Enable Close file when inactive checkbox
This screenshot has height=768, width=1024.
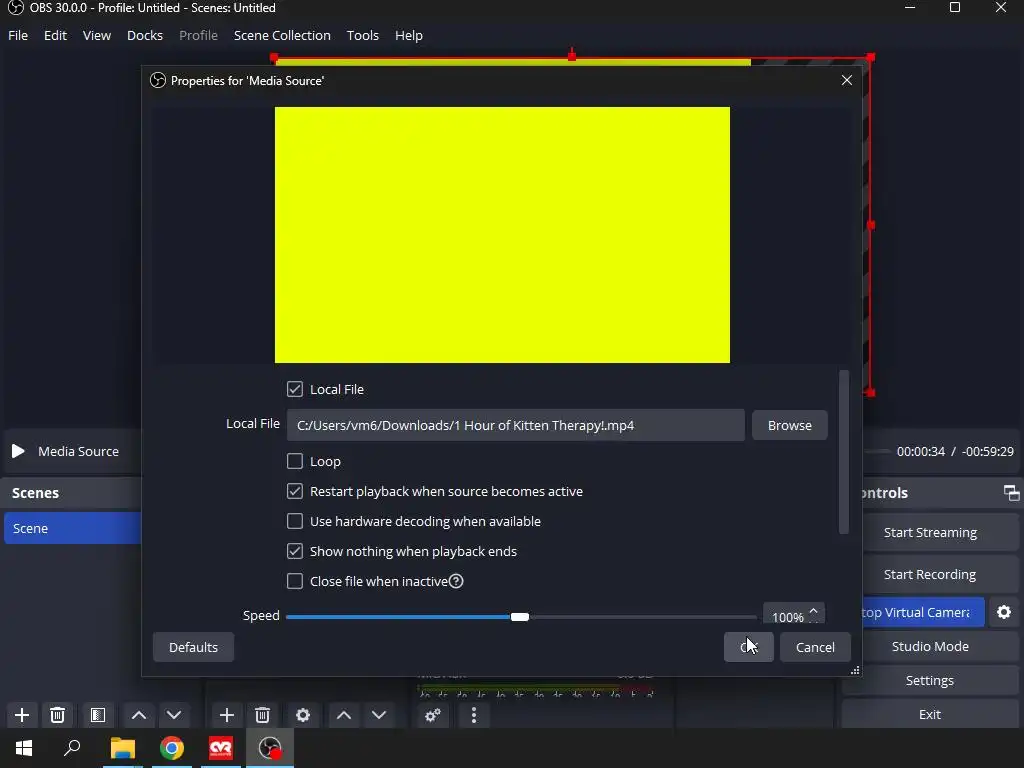(295, 581)
